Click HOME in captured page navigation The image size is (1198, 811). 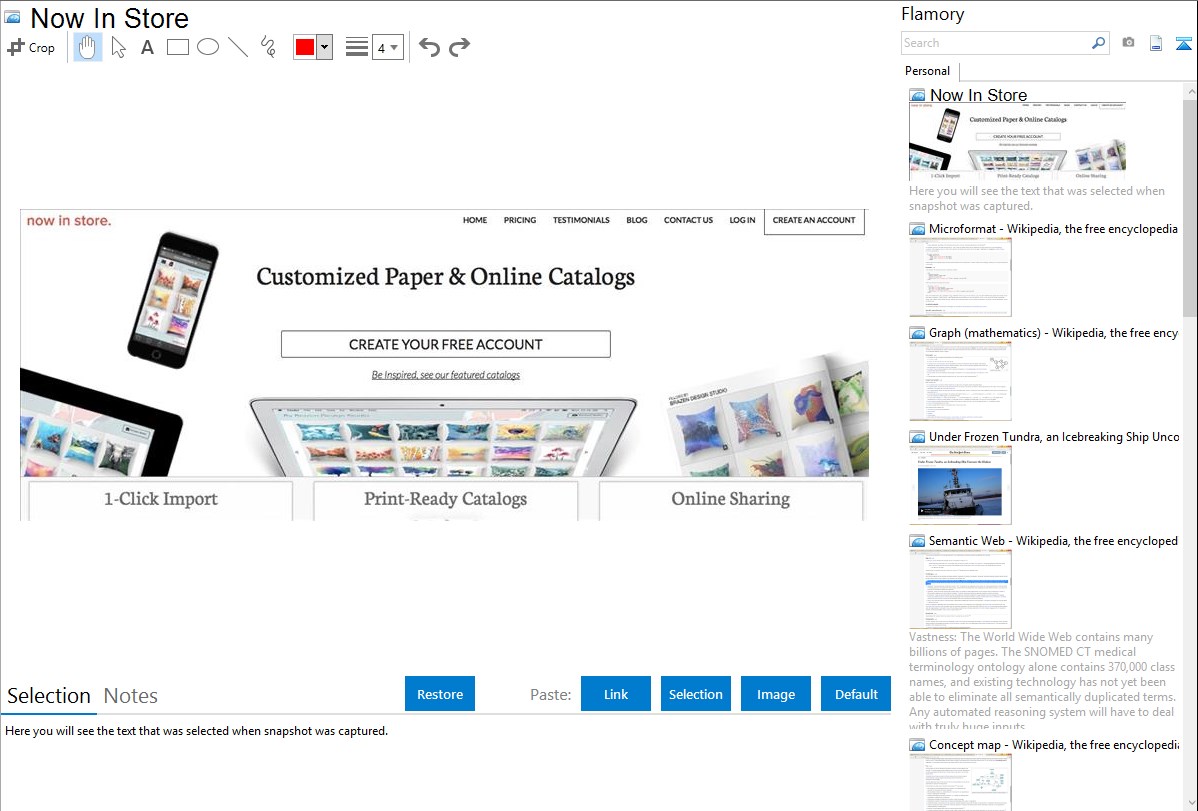(474, 220)
